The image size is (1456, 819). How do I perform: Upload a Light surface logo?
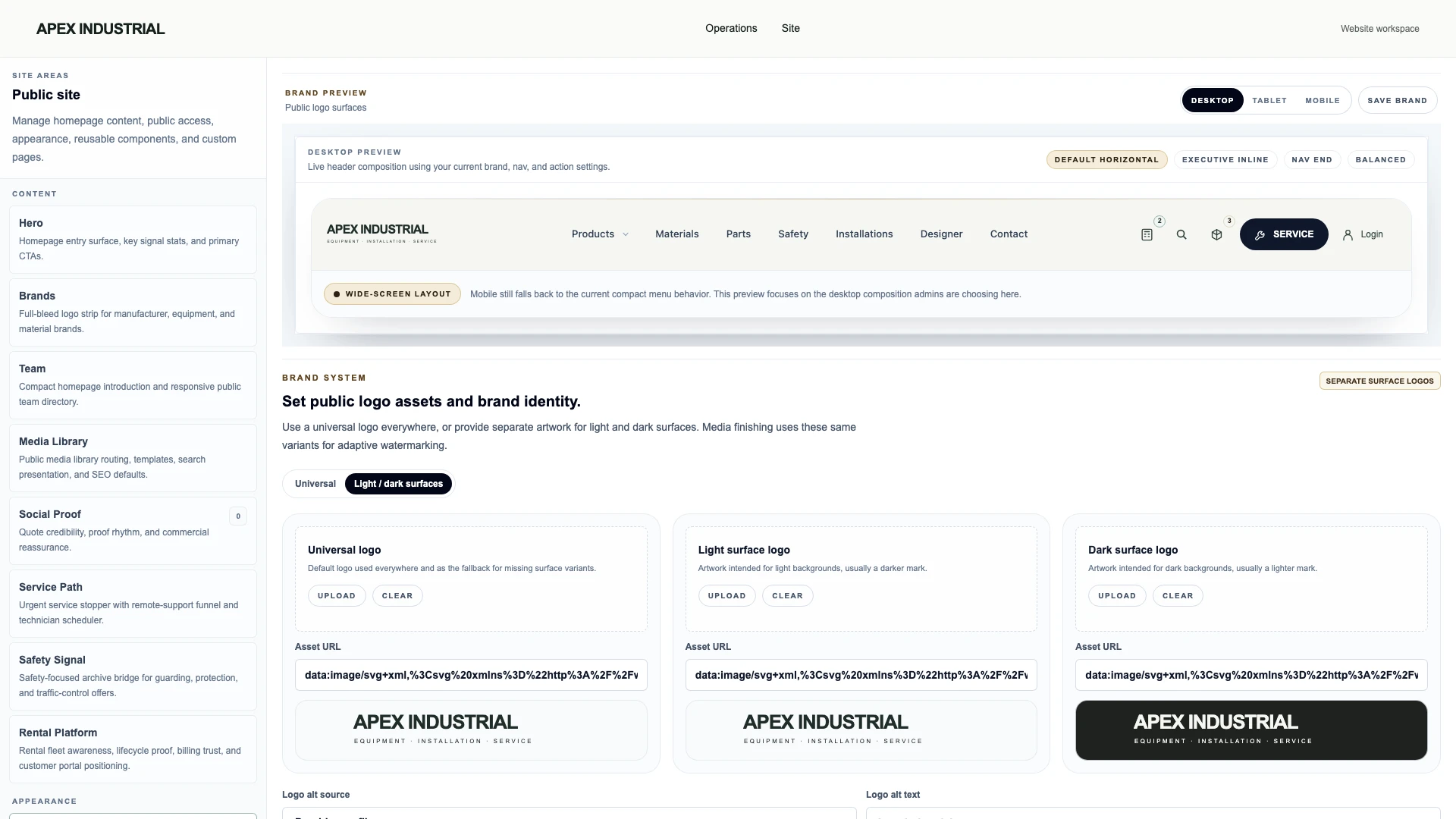pyautogui.click(x=726, y=596)
